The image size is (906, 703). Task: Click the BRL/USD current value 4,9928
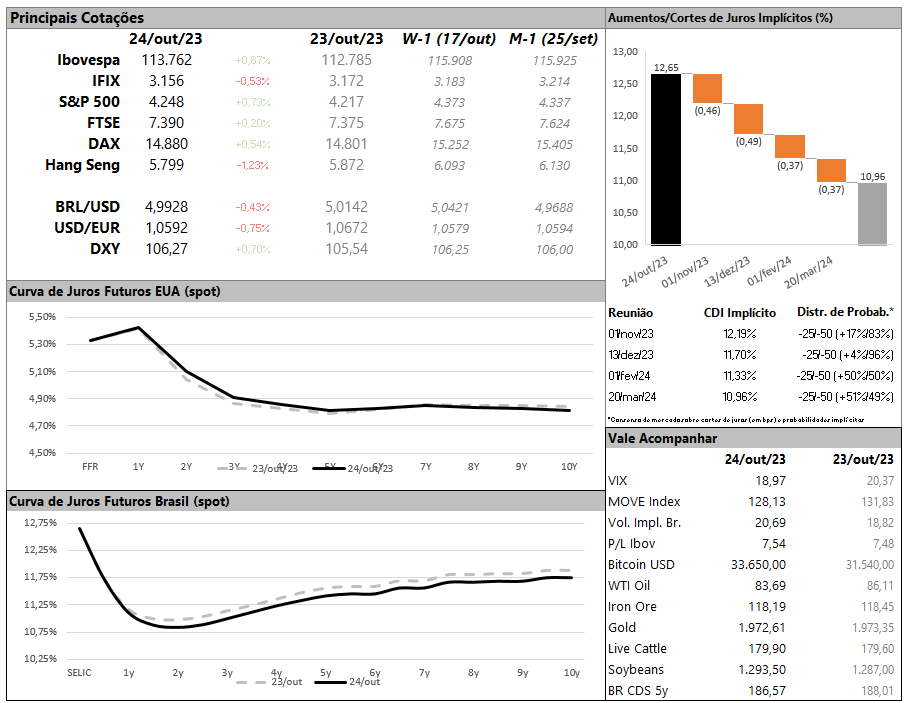(166, 207)
